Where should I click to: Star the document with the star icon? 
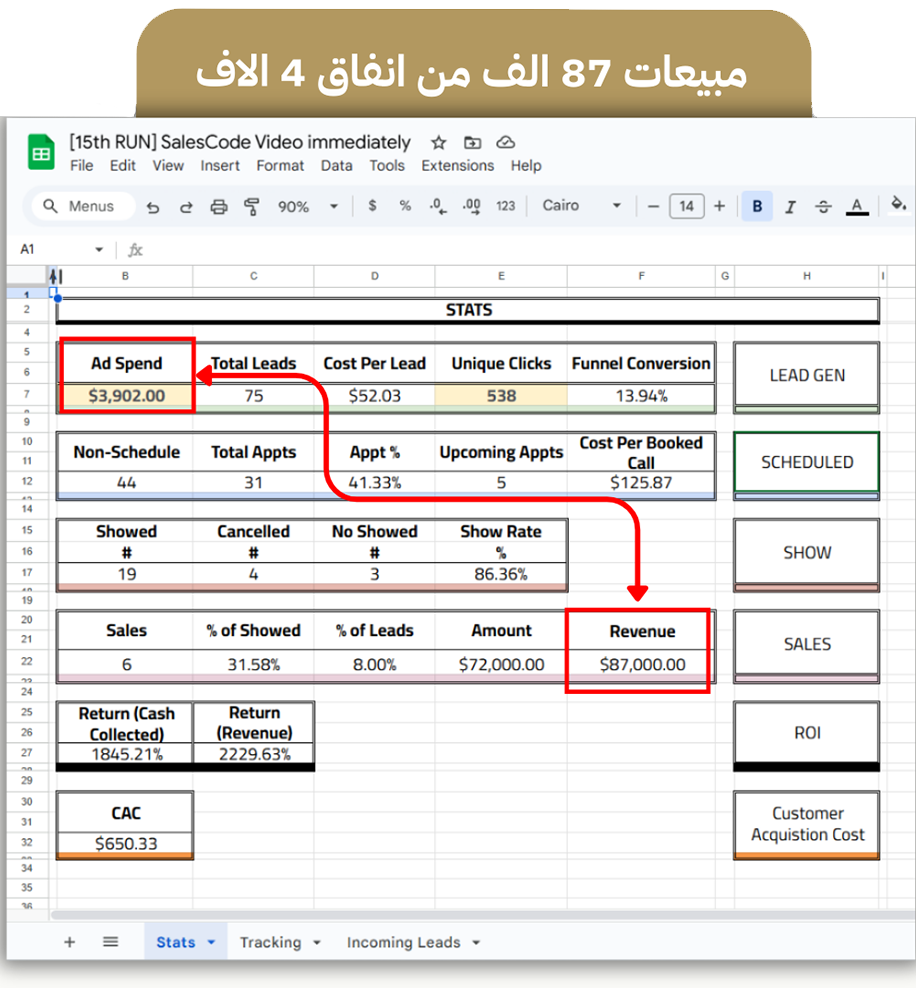coord(438,142)
